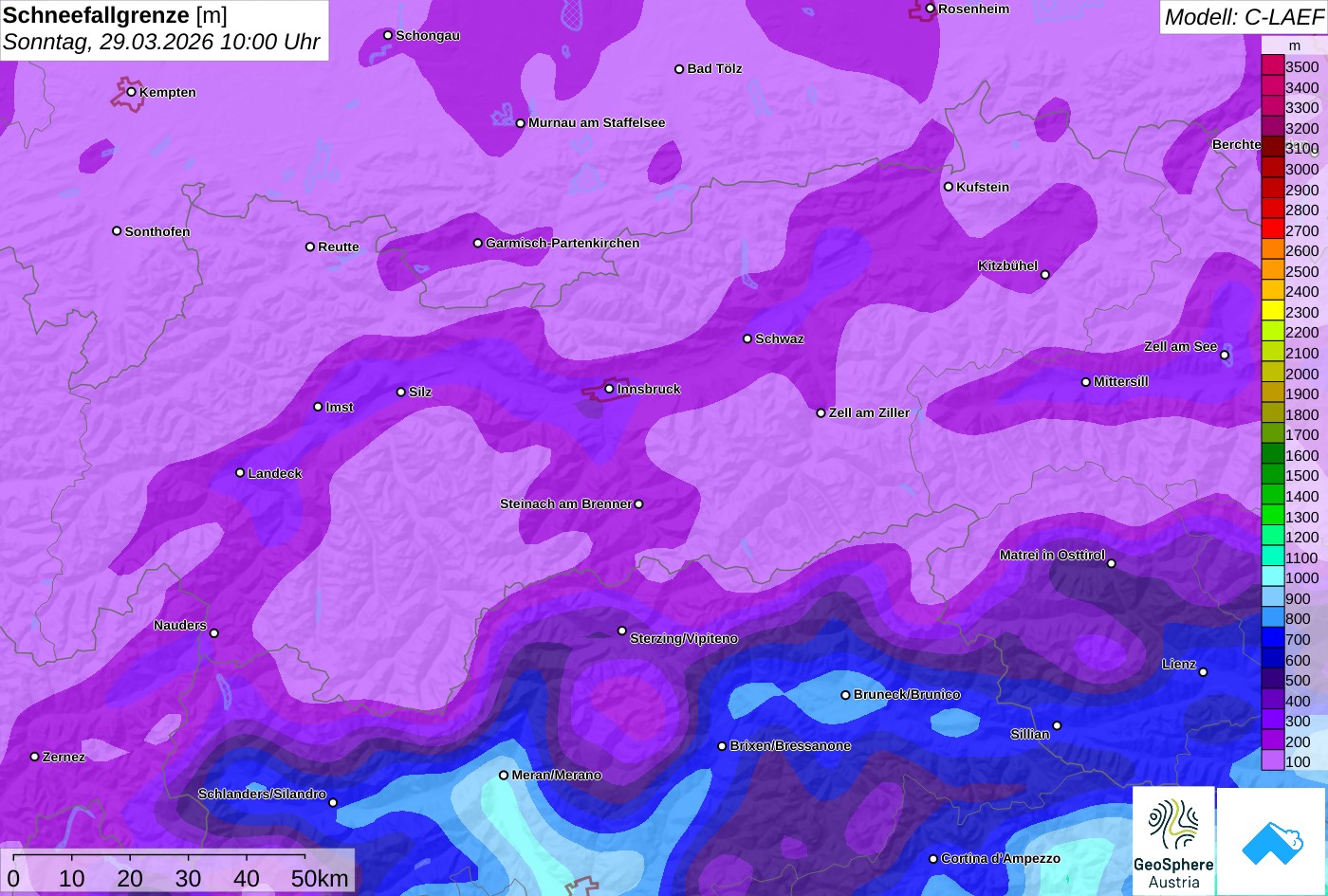Click the Schlanders/Silandro label

262,795
